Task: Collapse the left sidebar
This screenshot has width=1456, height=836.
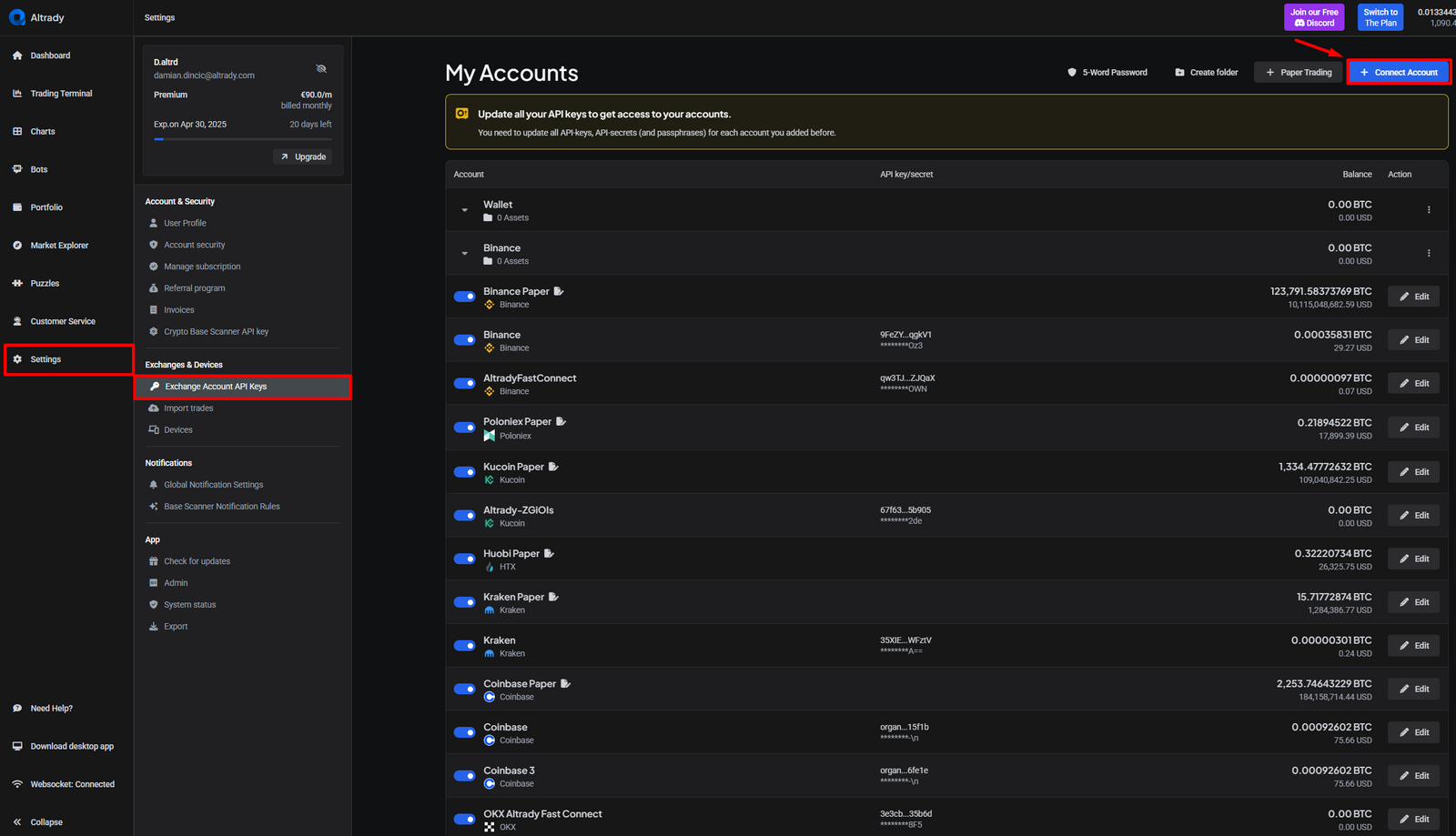Action: pos(37,822)
